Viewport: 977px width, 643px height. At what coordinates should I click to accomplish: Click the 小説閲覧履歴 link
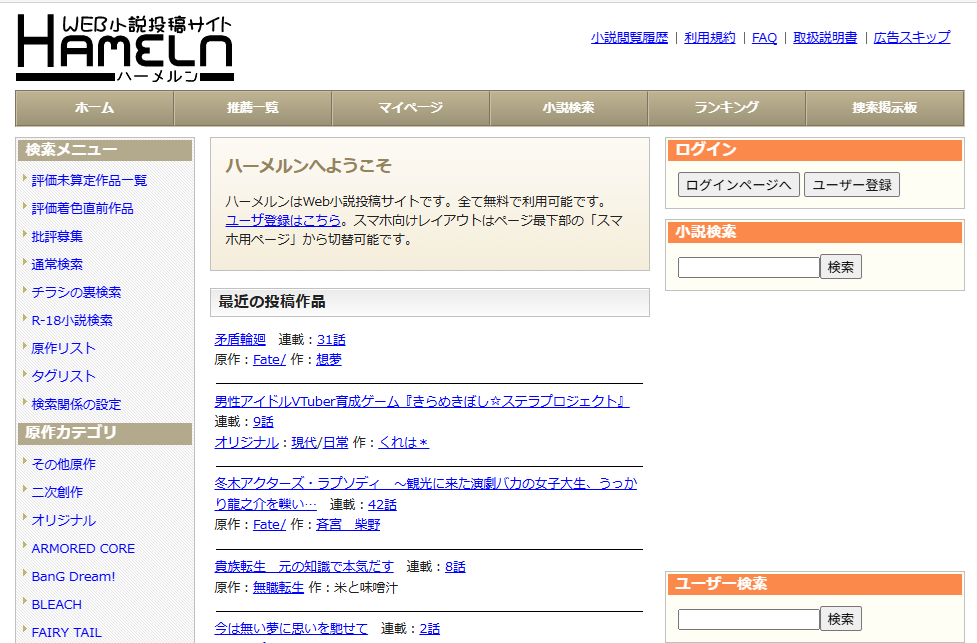coord(628,38)
